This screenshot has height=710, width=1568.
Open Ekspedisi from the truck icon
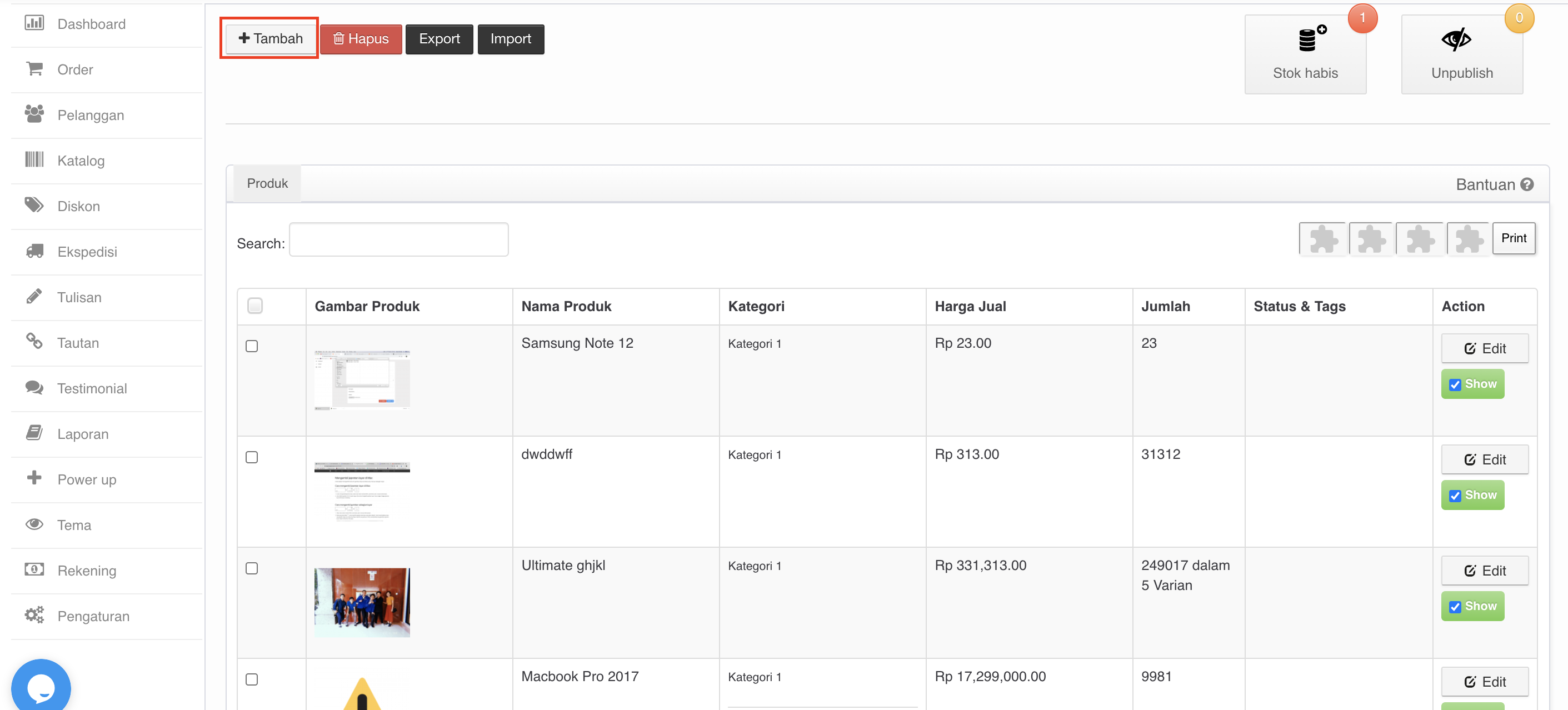pos(34,251)
